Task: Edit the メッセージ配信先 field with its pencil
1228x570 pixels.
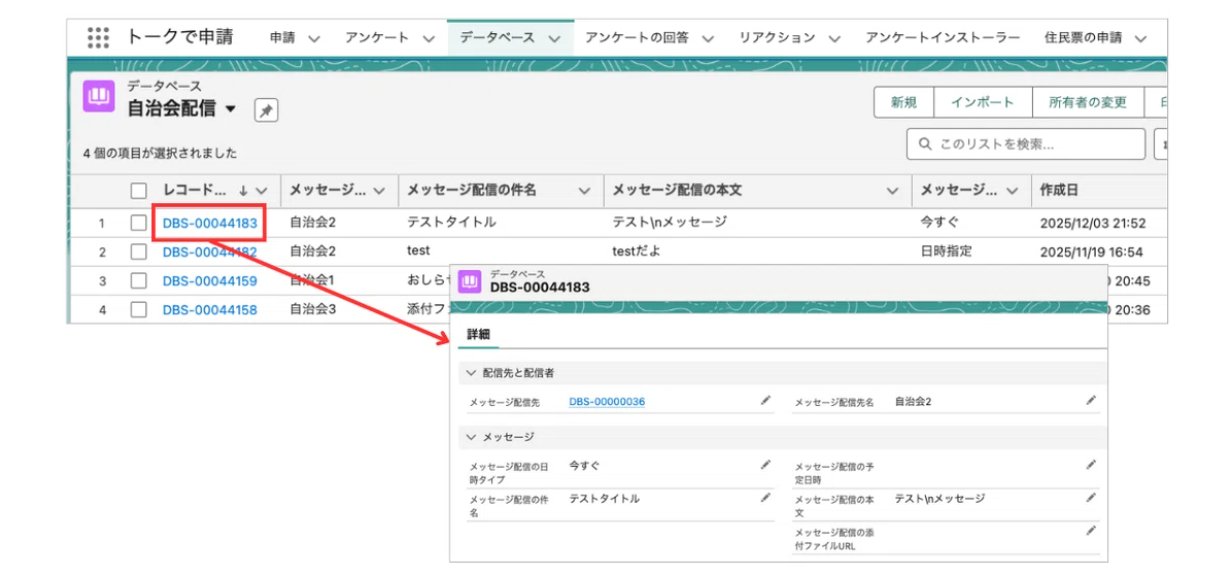Action: 765,400
